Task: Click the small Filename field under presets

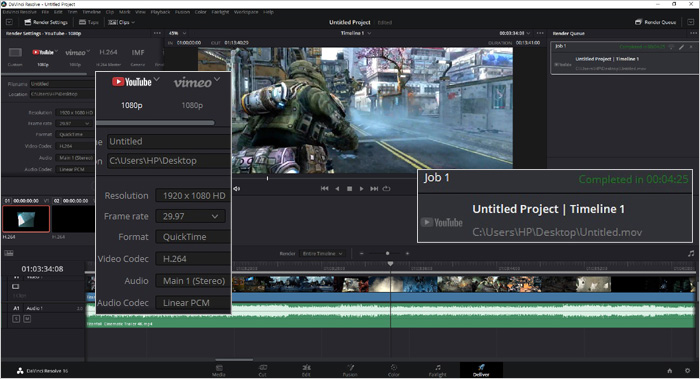Action: point(62,84)
